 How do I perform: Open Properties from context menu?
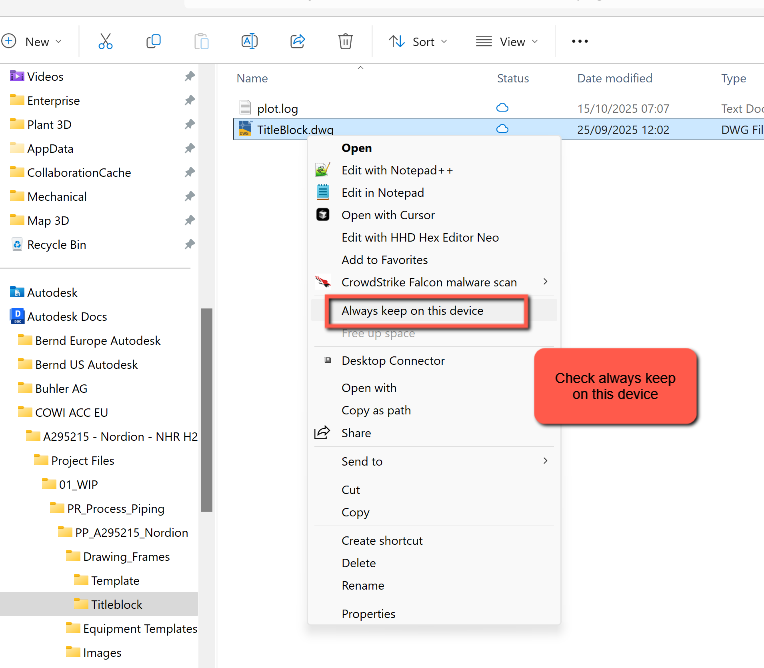click(x=368, y=614)
